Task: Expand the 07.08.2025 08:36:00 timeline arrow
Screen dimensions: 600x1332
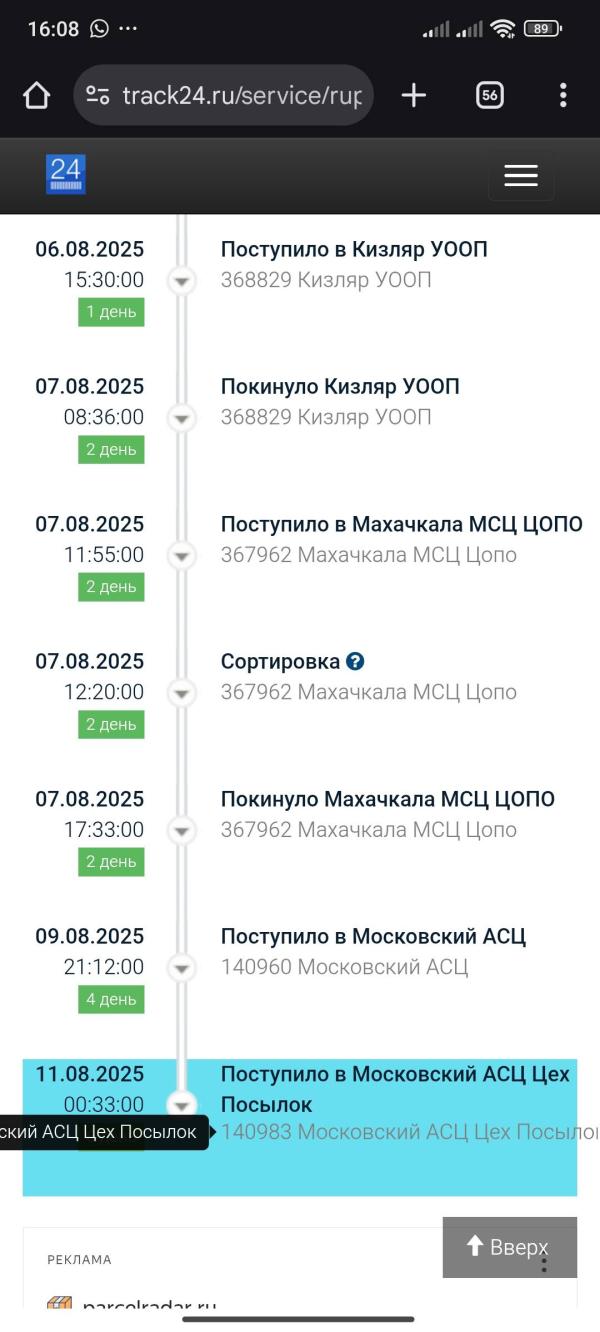Action: pos(181,419)
